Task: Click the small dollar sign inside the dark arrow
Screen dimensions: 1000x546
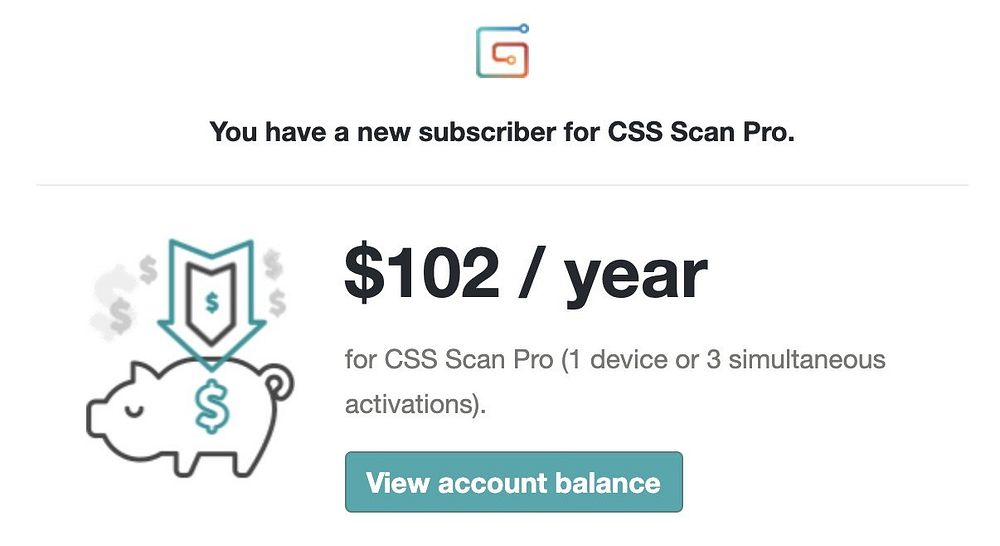Action: point(212,301)
